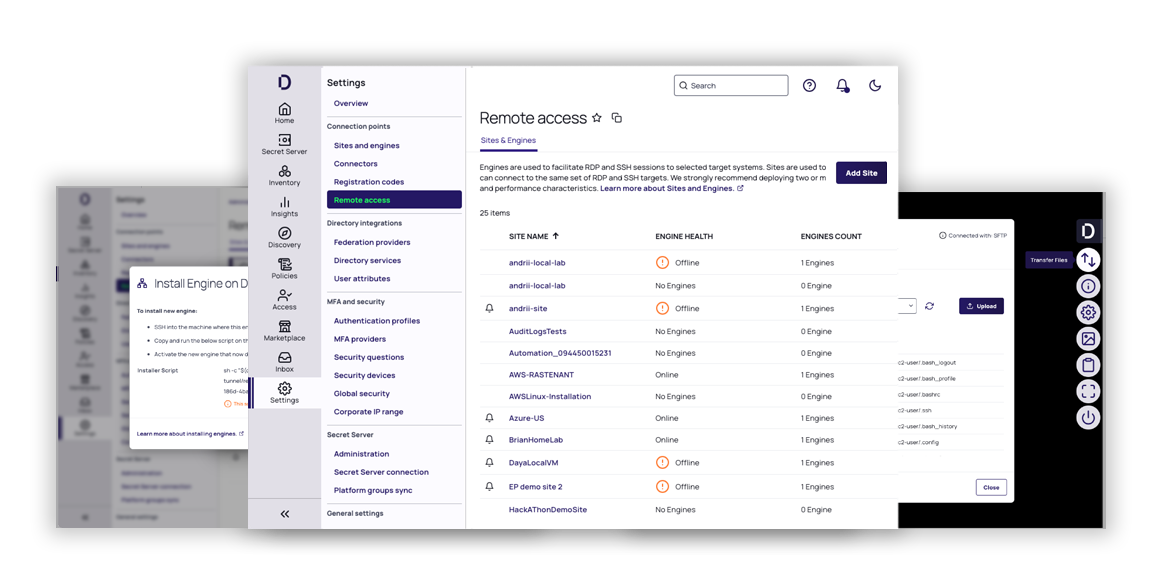Open the HackAThonDemoSite site link
The image size is (1149, 573).
point(547,509)
